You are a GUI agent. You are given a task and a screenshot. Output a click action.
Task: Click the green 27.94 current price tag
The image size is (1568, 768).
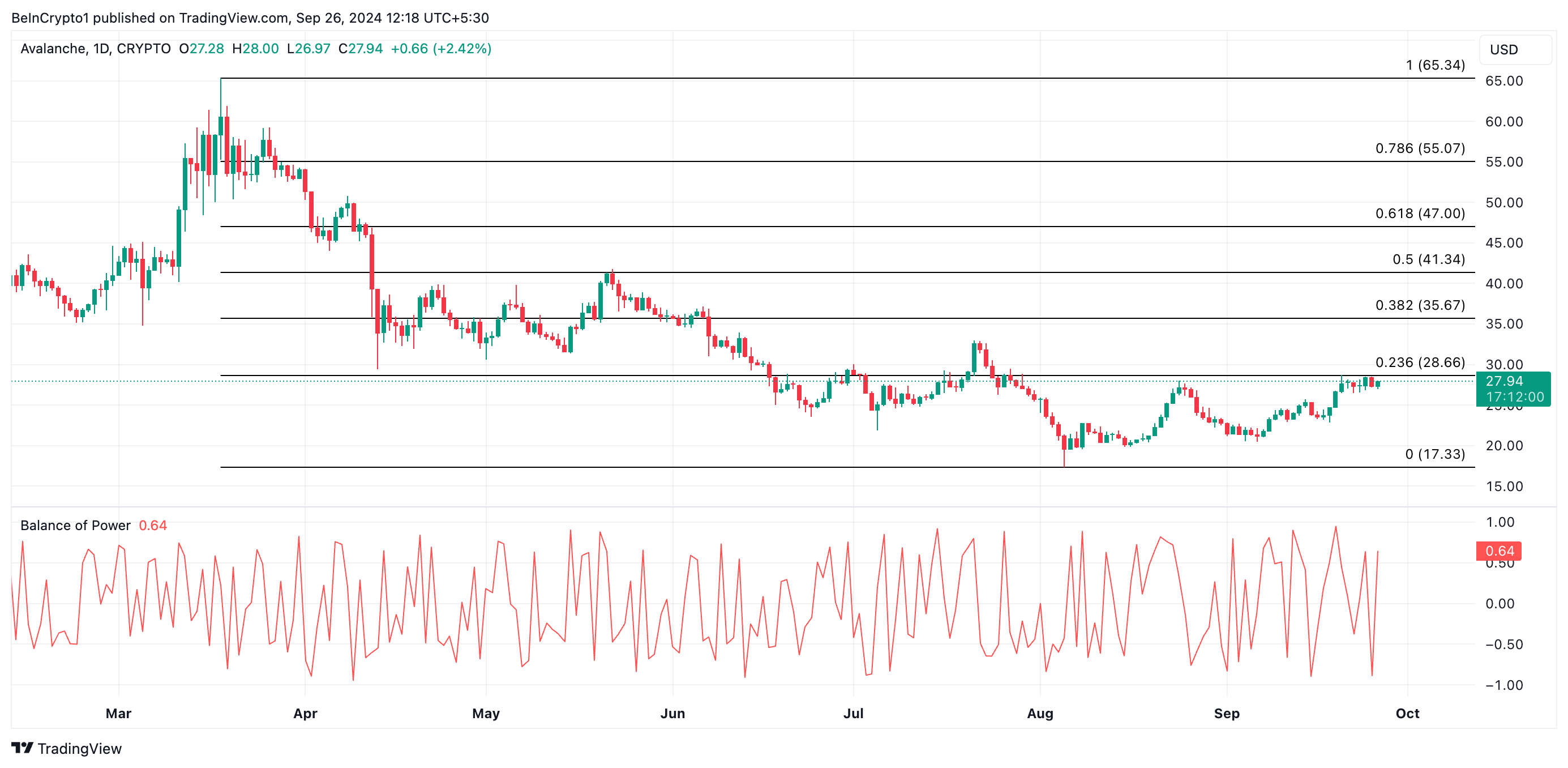(x=1513, y=389)
